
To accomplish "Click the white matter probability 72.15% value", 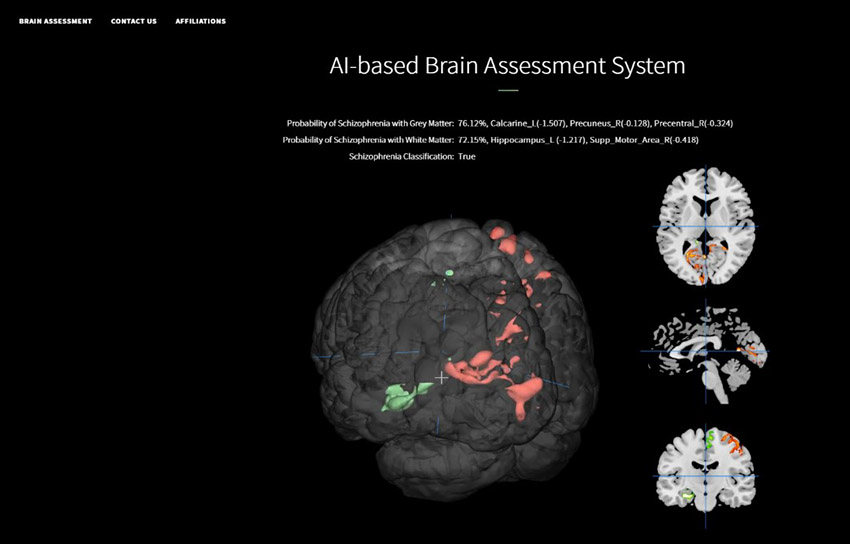I will pyautogui.click(x=472, y=140).
